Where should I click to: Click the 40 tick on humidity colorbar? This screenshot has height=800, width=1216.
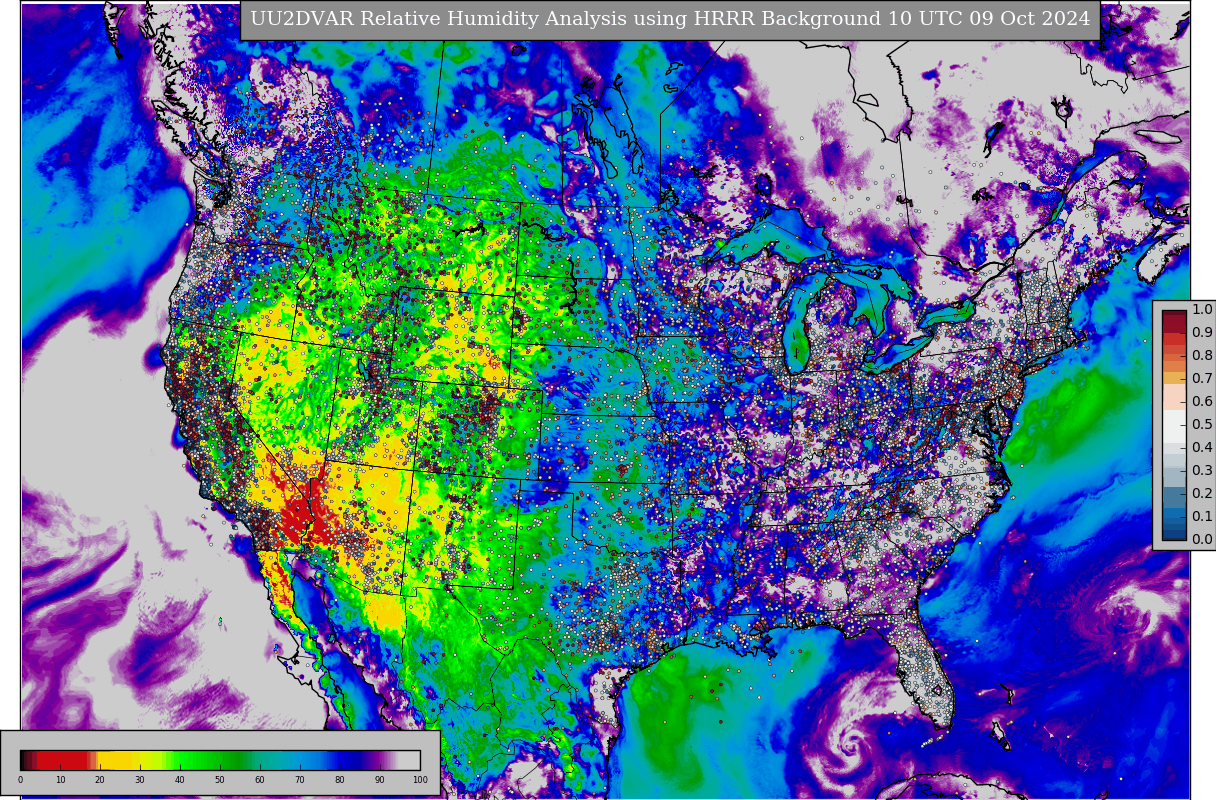pyautogui.click(x=180, y=780)
